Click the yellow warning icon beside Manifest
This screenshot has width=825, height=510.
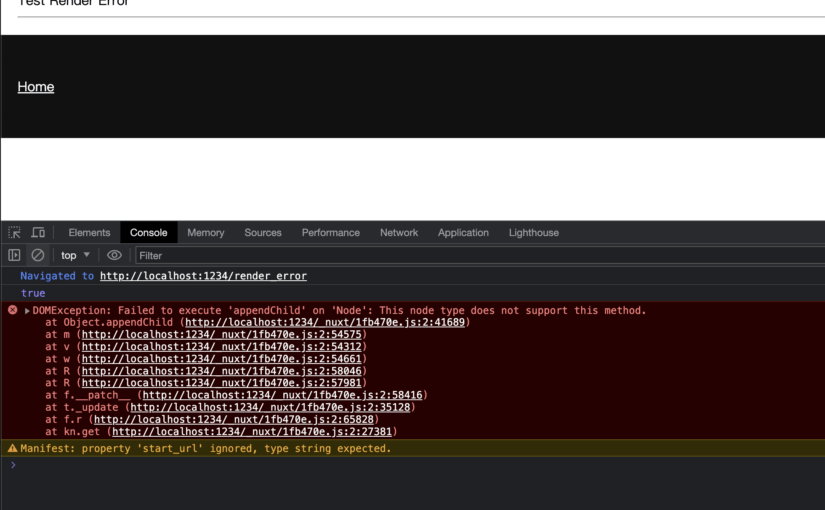pyautogui.click(x=13, y=448)
